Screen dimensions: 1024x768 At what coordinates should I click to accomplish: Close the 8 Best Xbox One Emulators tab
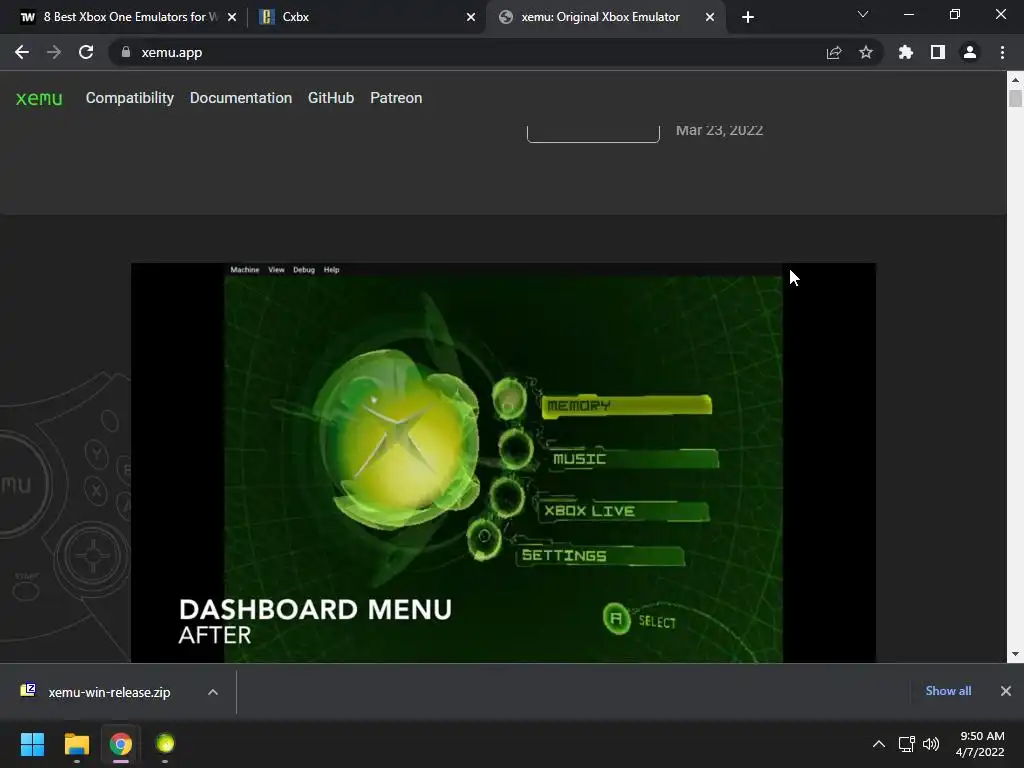click(232, 17)
